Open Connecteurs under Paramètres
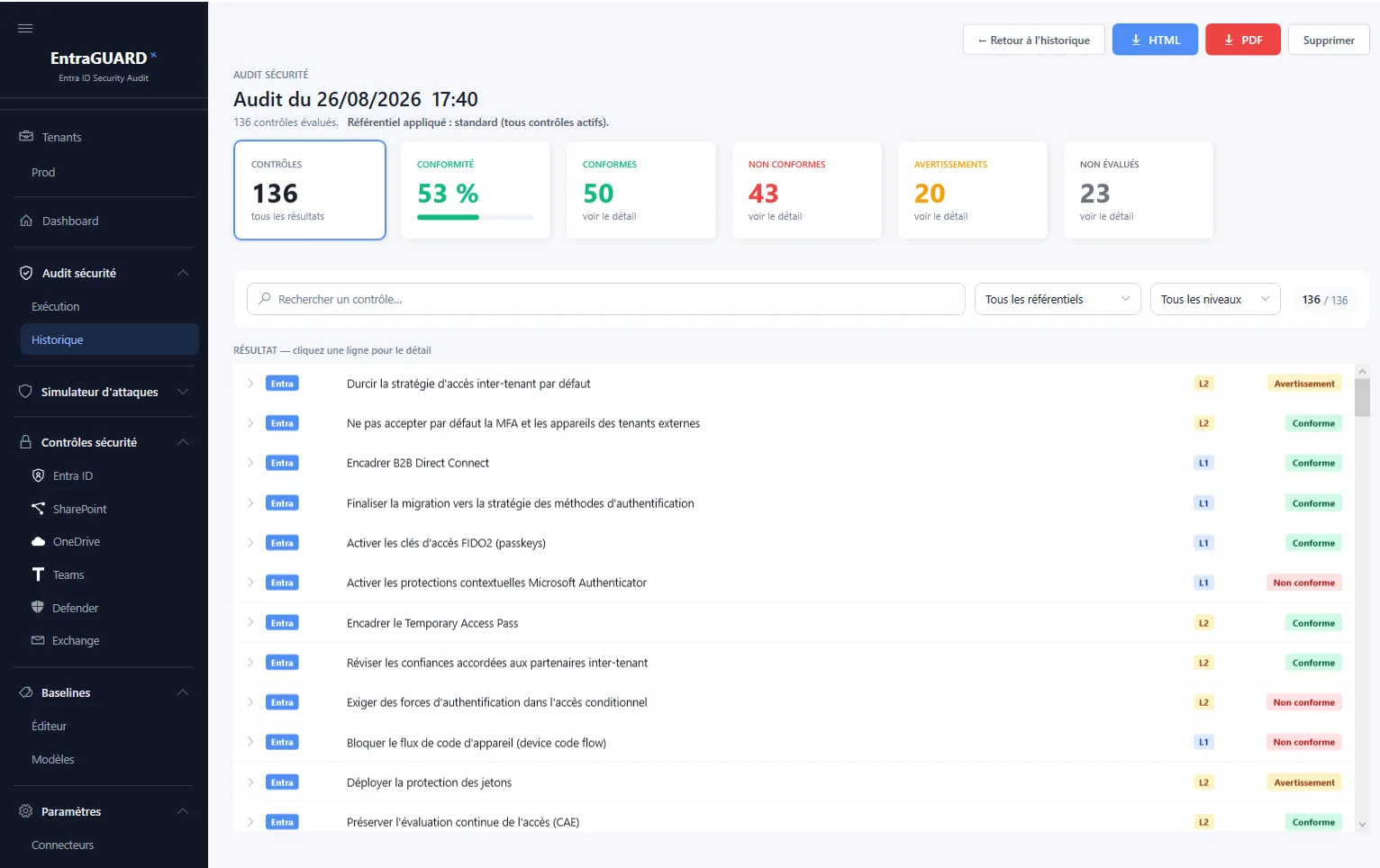 63,845
